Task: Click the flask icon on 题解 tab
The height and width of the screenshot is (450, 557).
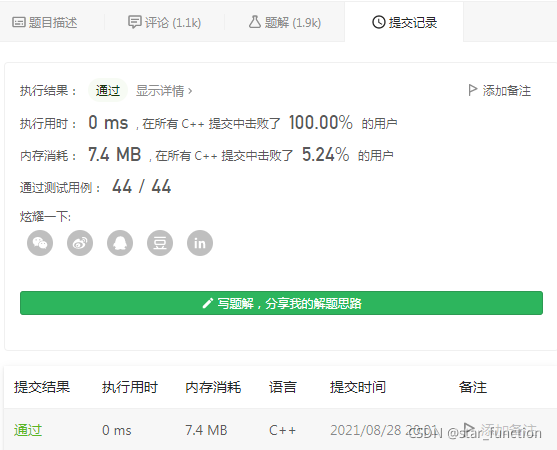Action: [255, 22]
